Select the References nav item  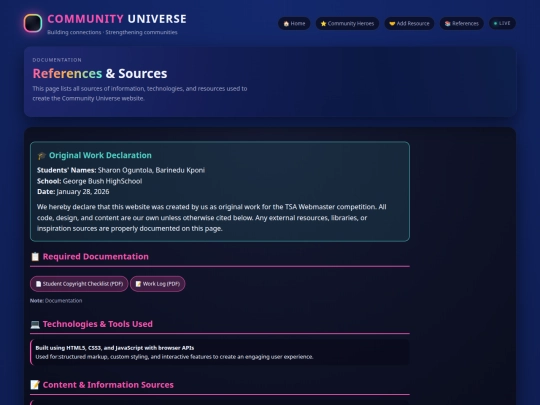[461, 23]
